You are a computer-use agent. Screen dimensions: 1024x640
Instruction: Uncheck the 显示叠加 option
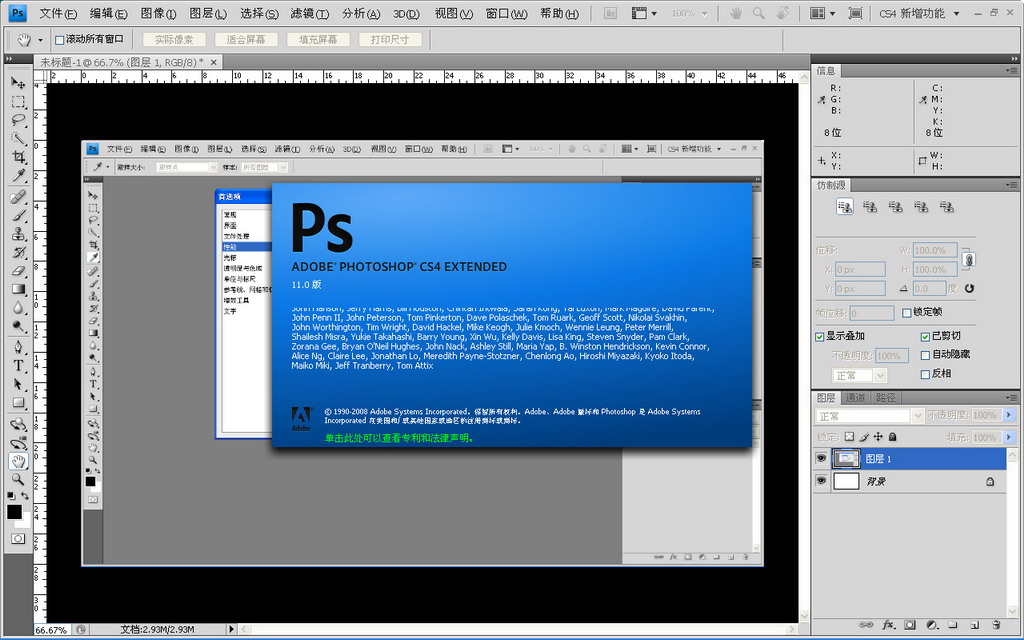820,336
